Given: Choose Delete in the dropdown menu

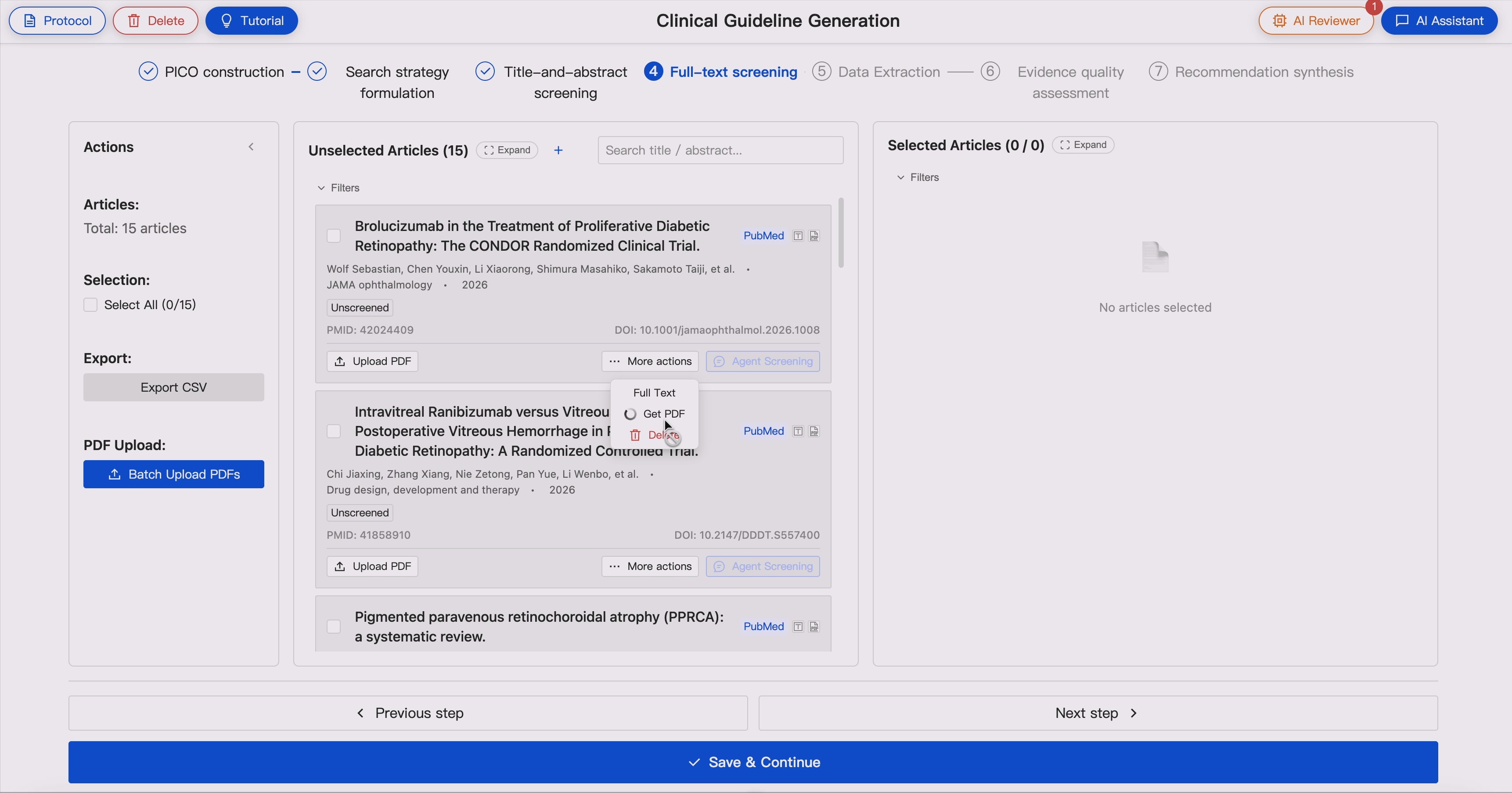Looking at the screenshot, I should 654,435.
